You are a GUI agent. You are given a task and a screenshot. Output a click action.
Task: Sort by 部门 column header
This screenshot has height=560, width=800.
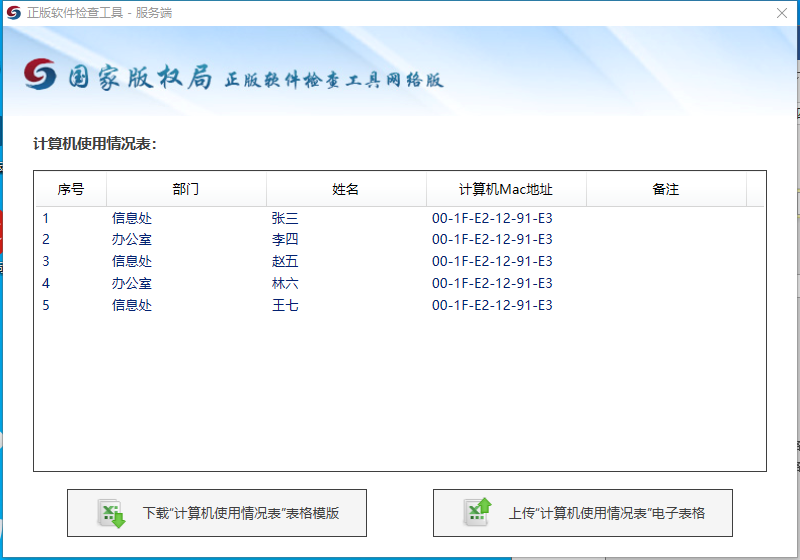(186, 189)
